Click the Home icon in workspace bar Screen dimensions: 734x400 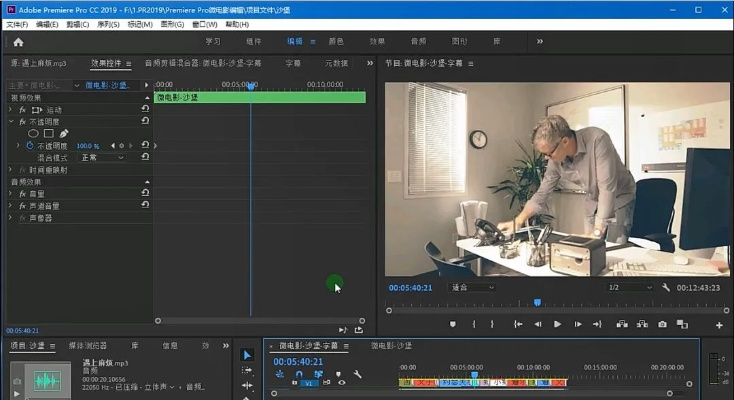tap(18, 42)
